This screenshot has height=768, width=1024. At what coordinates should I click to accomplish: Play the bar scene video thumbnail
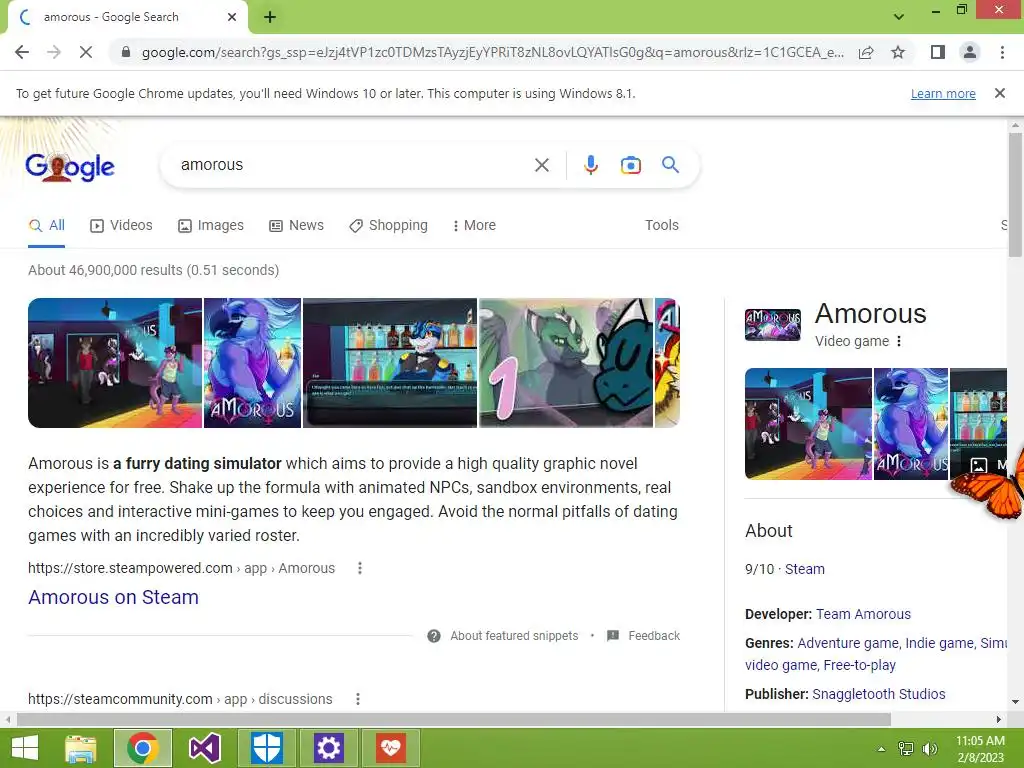click(x=390, y=363)
